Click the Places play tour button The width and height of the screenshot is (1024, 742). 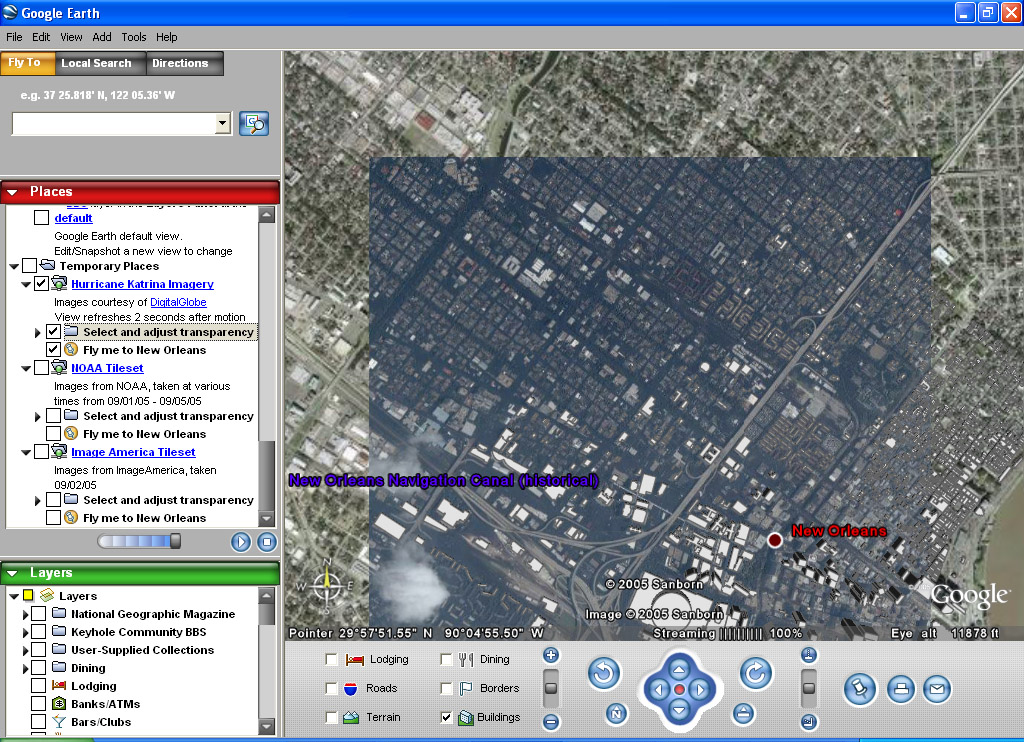(241, 541)
